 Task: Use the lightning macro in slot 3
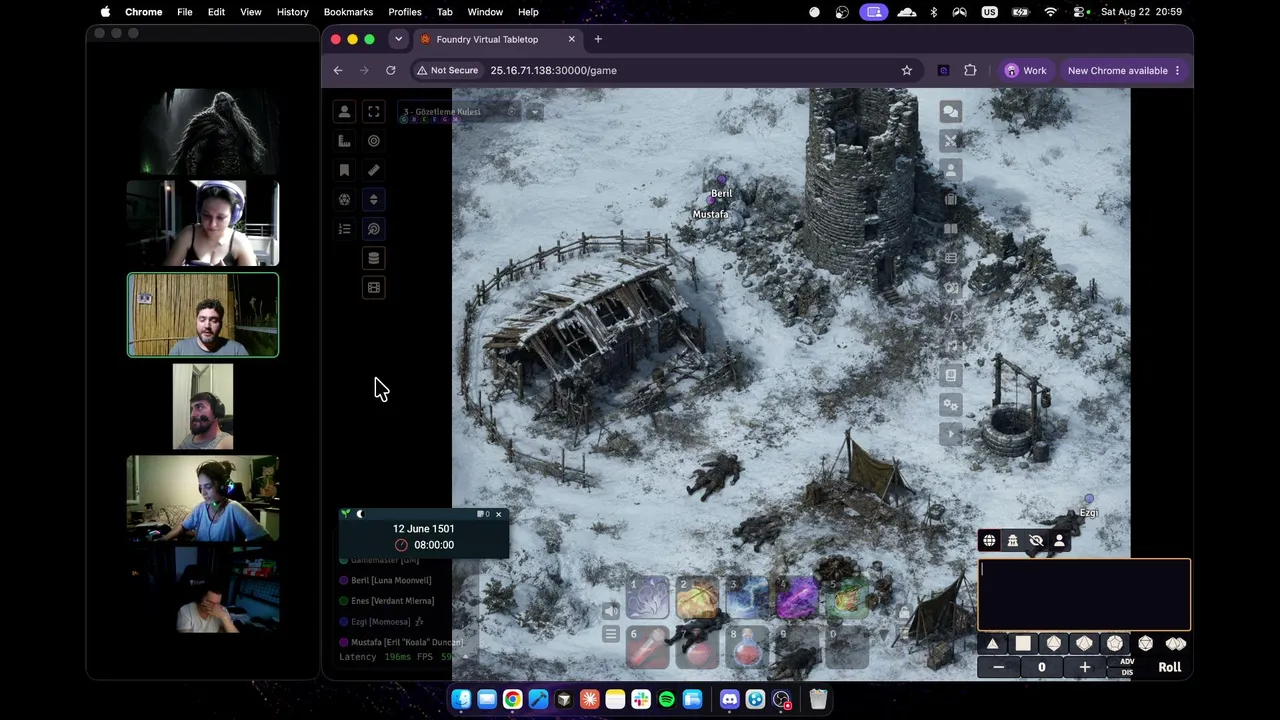point(748,599)
